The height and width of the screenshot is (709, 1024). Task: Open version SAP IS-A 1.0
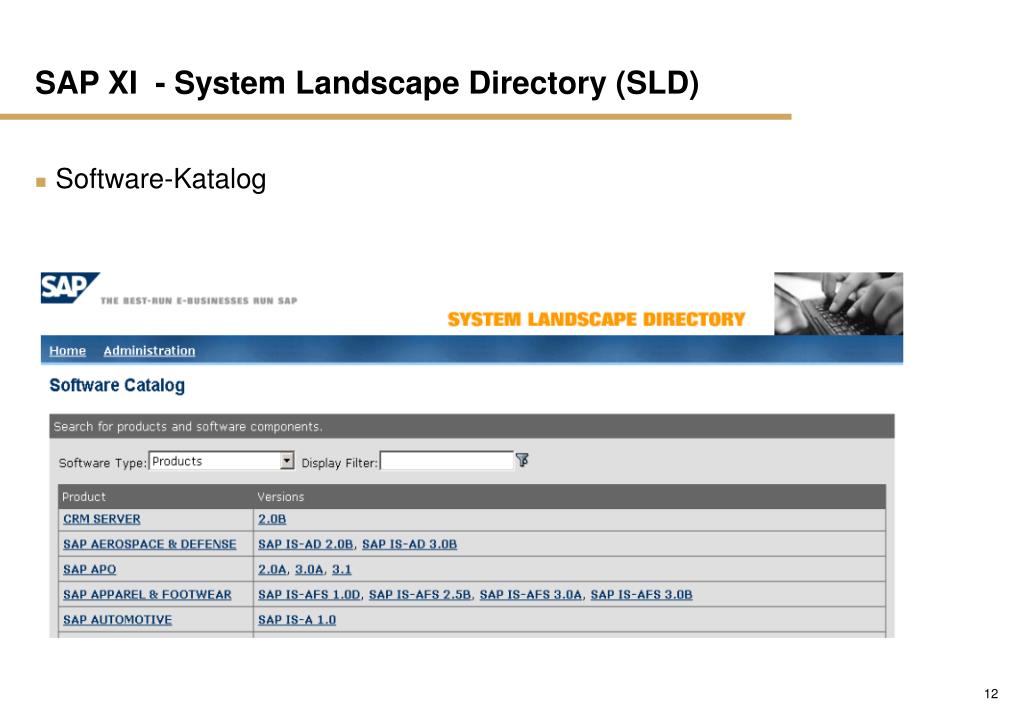[297, 620]
